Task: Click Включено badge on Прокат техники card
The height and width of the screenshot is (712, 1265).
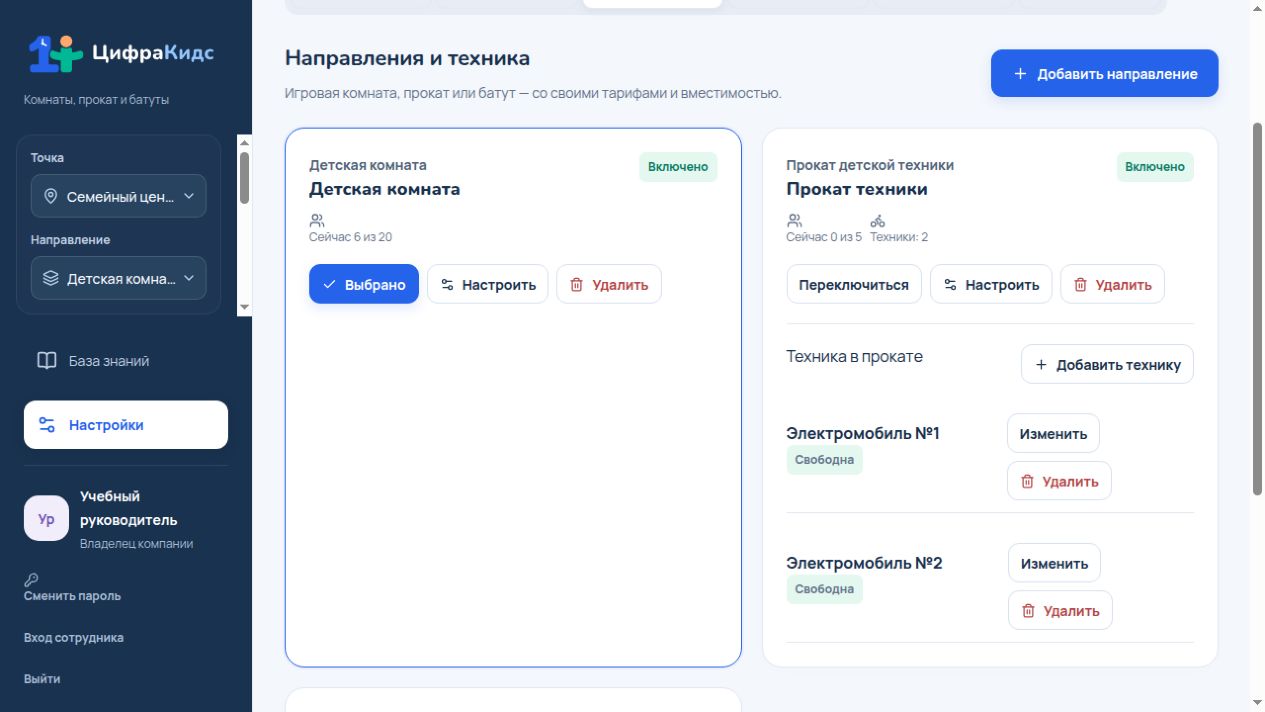Action: click(x=1155, y=167)
